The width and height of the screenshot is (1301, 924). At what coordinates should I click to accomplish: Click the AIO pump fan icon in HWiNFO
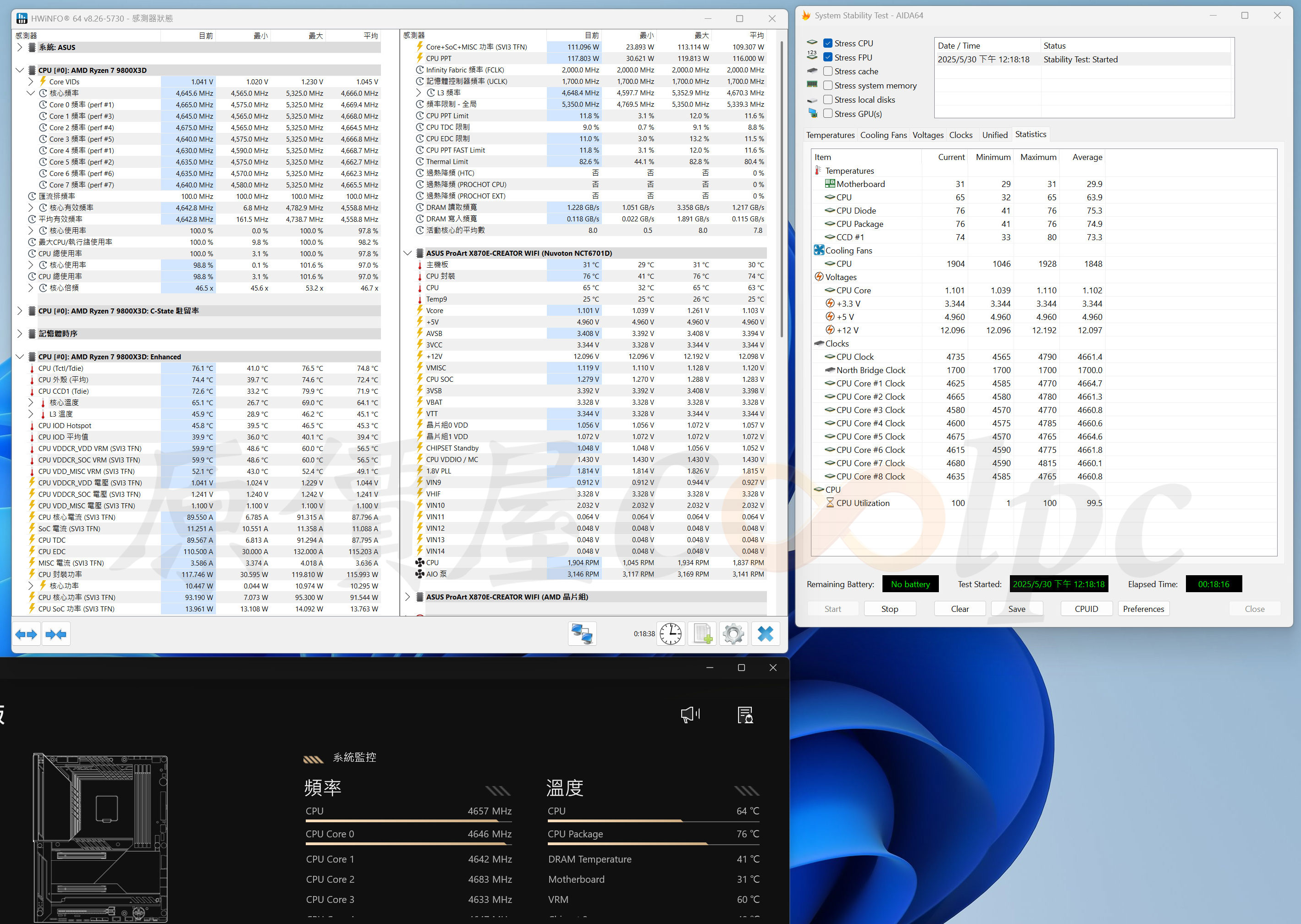coord(419,574)
